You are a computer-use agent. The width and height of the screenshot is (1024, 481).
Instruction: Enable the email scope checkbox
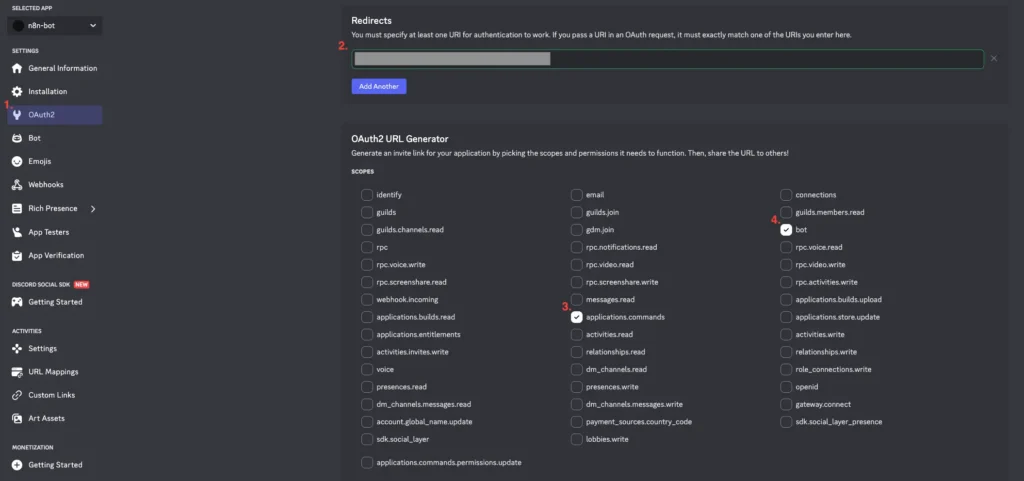[577, 195]
